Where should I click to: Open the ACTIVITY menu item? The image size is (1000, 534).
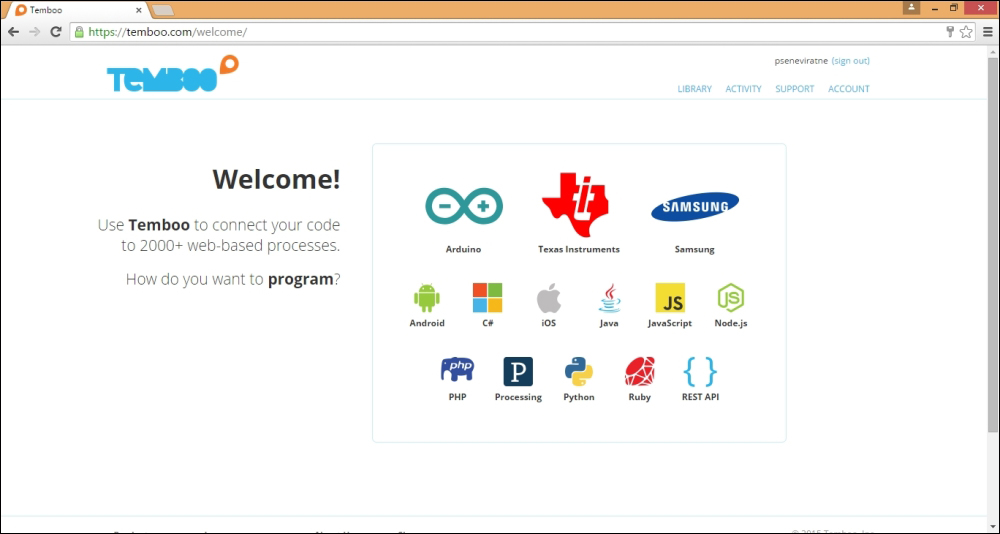tap(744, 89)
